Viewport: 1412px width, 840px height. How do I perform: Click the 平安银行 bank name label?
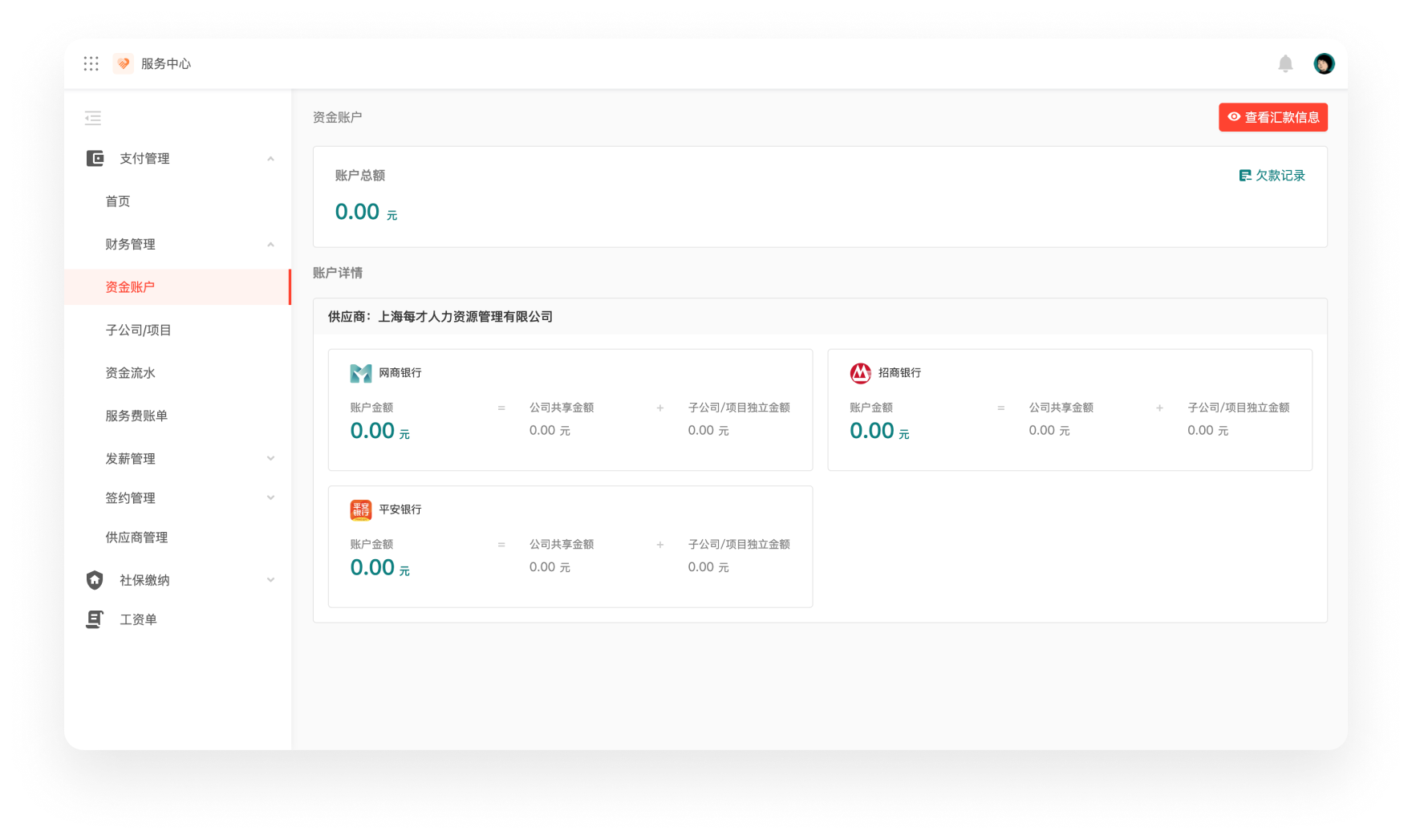tap(400, 509)
